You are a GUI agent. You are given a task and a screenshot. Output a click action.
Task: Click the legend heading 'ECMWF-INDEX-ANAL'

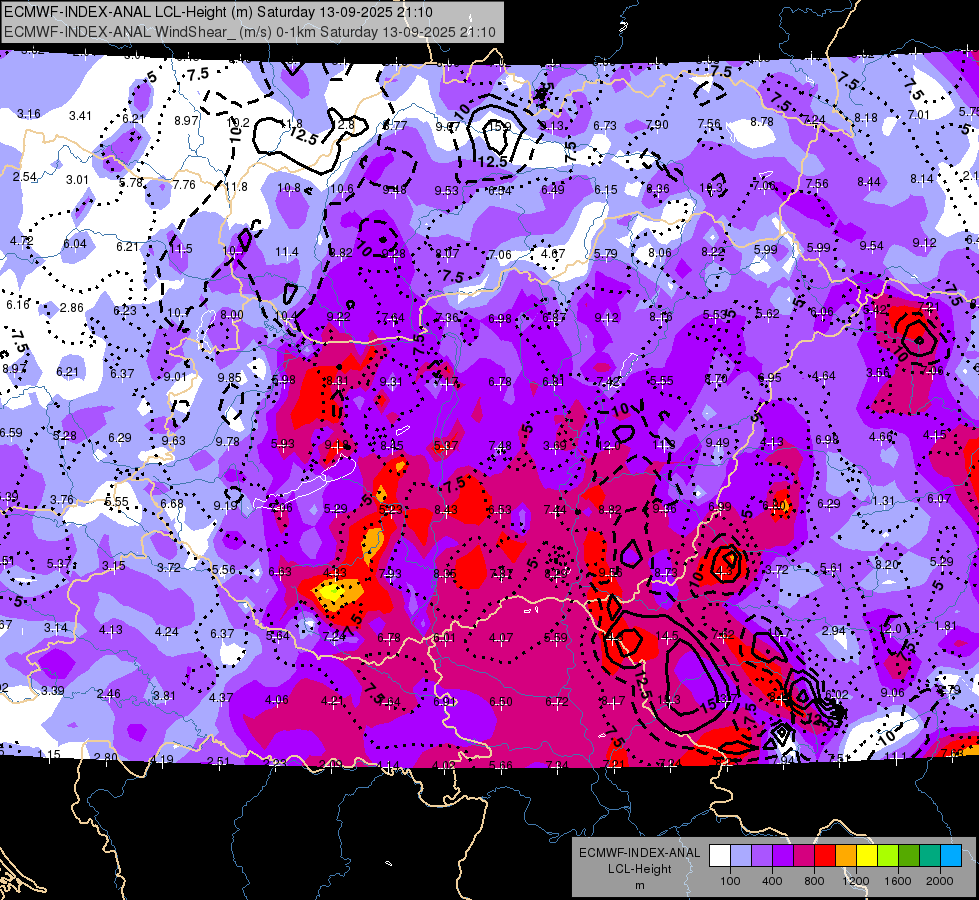click(639, 853)
